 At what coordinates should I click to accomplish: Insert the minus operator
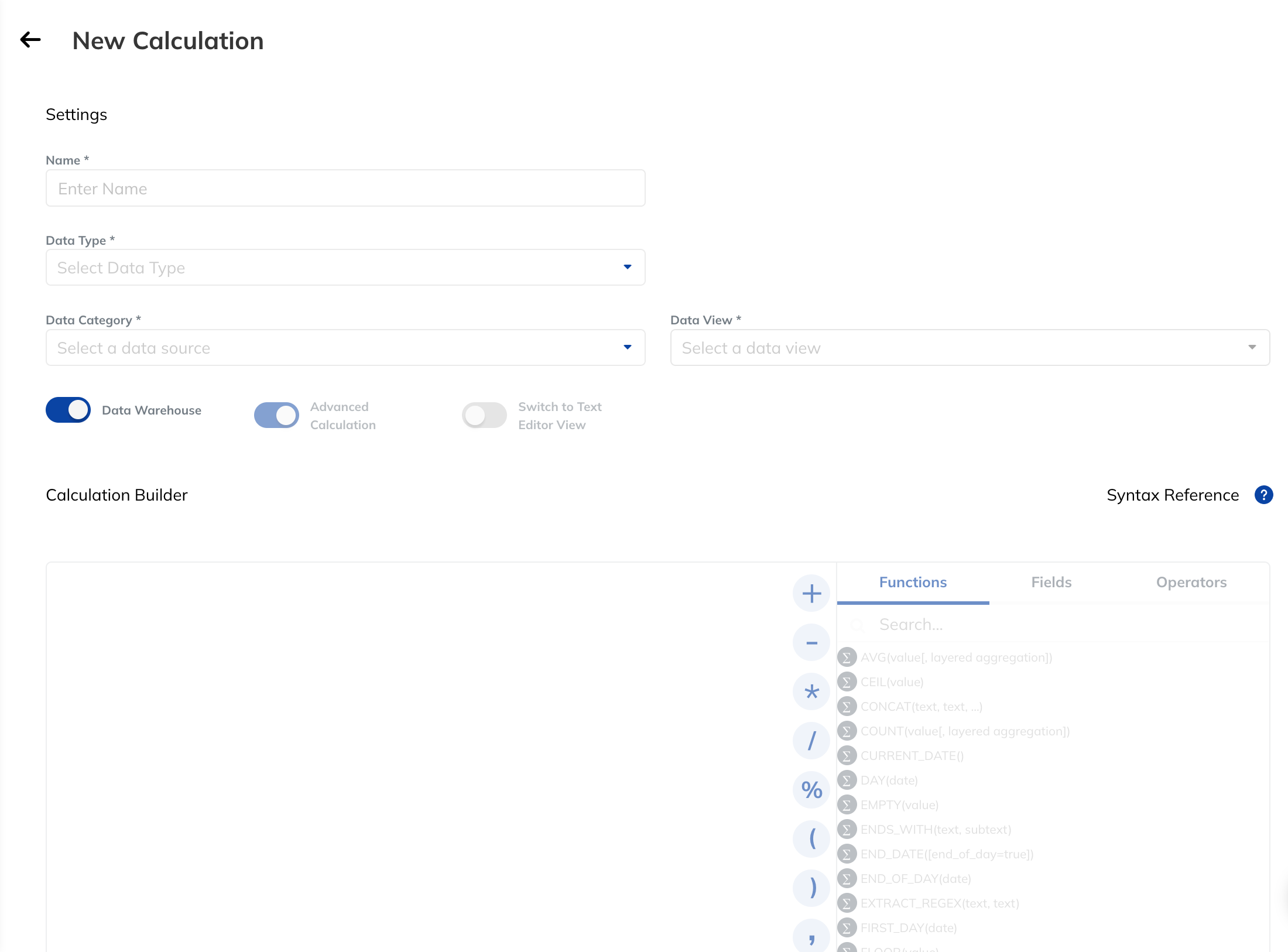811,642
